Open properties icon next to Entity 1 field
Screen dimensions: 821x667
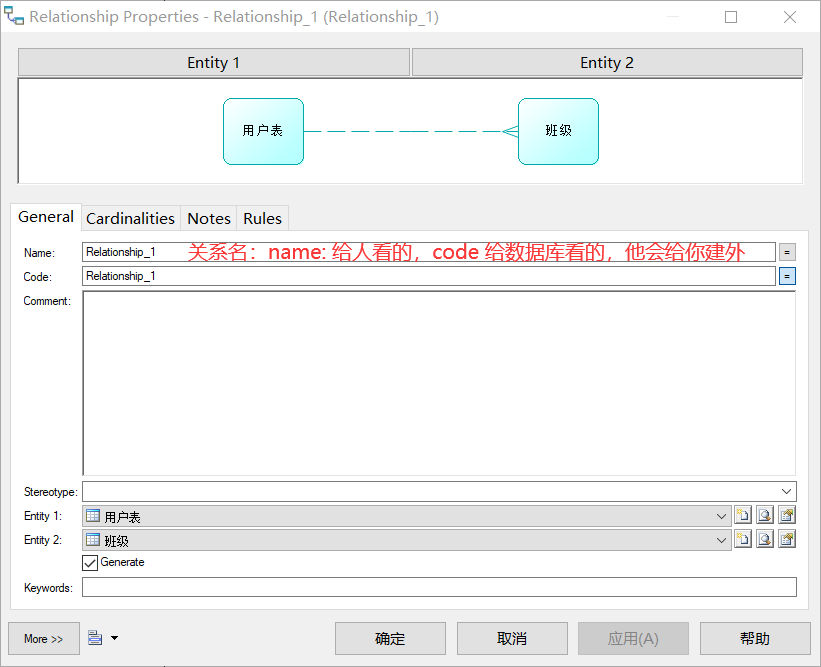tap(787, 515)
